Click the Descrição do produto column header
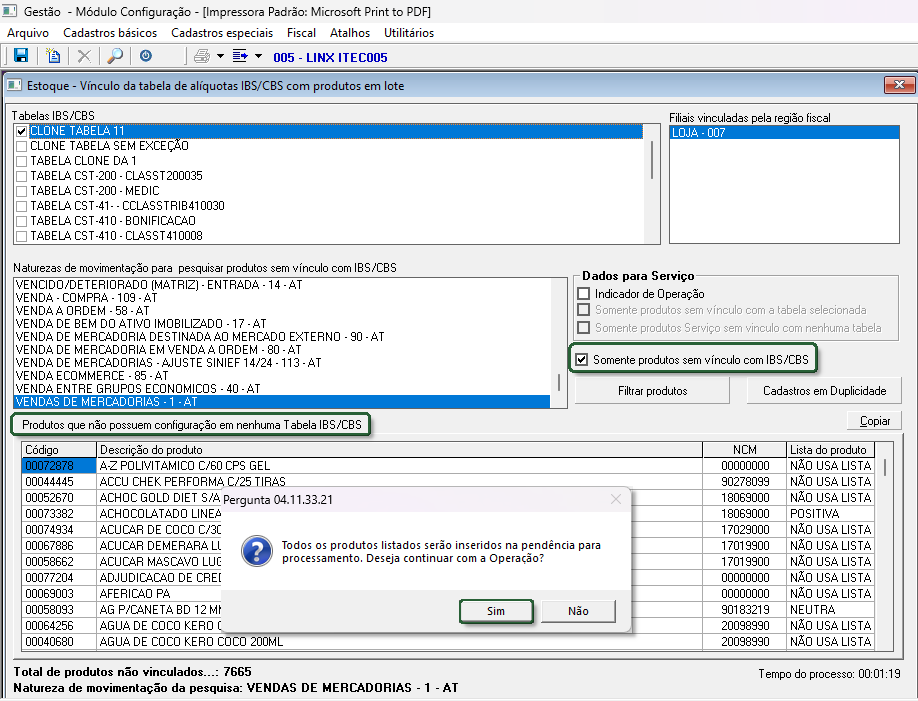The image size is (918, 701). click(399, 449)
